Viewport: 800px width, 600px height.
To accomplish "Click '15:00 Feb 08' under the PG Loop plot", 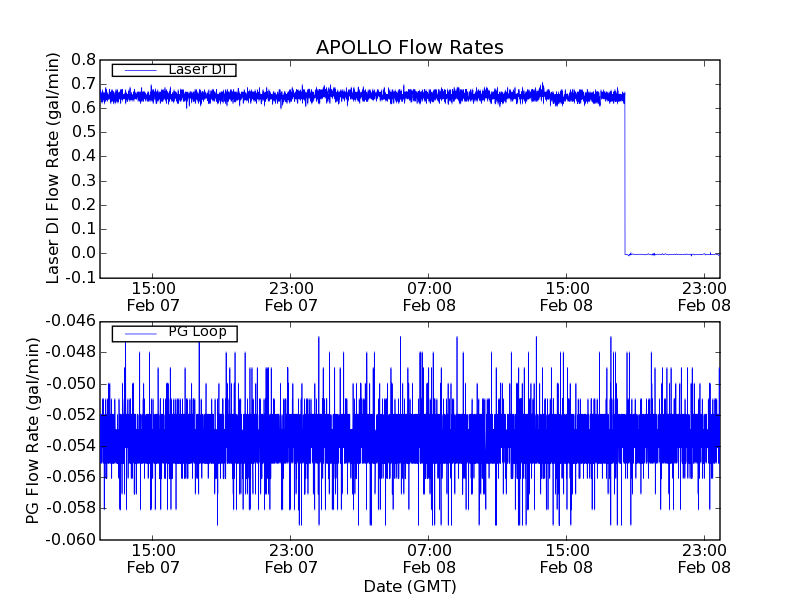I will click(566, 559).
